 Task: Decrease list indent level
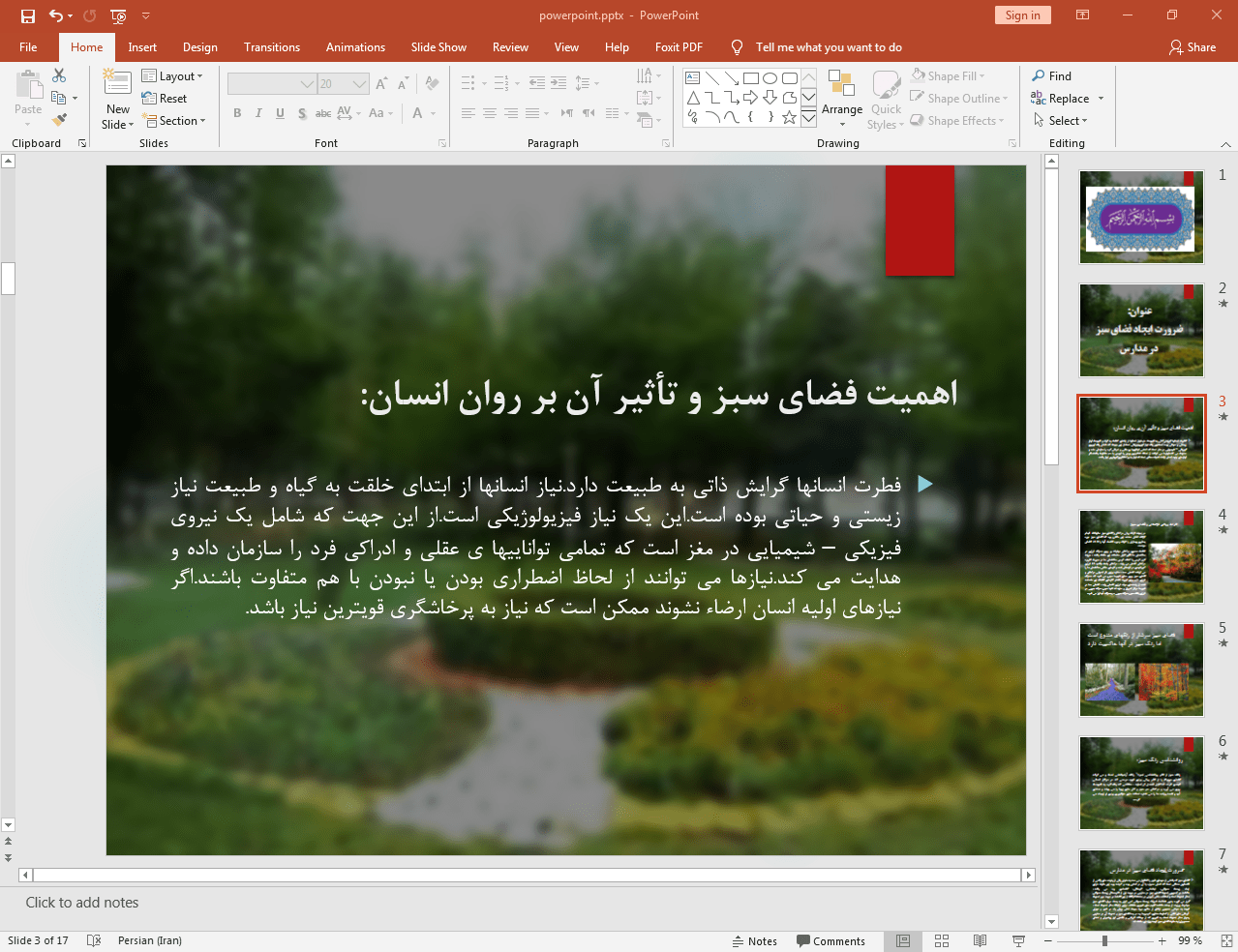[x=537, y=83]
